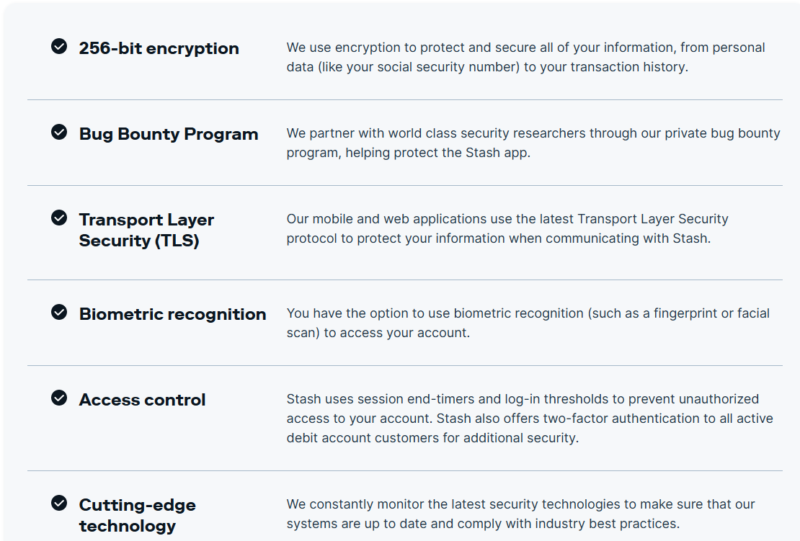Click the divider line beneath 256-bit encryption row
800x541 pixels.
(405, 100)
